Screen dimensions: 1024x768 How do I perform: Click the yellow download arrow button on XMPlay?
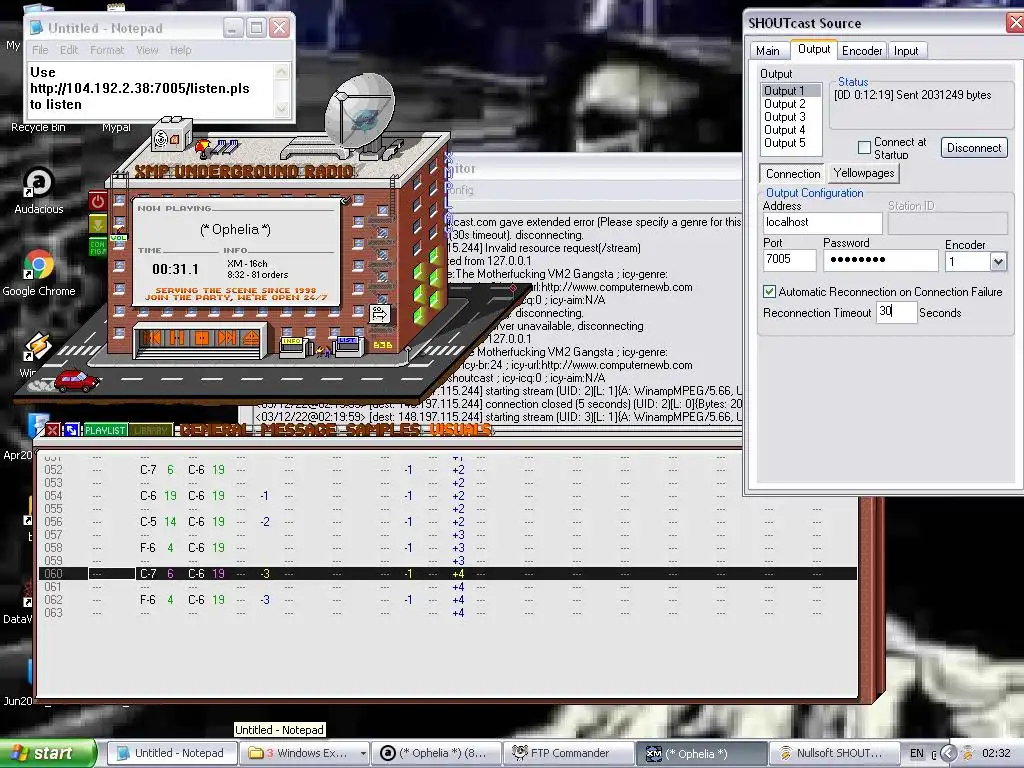coord(97,225)
